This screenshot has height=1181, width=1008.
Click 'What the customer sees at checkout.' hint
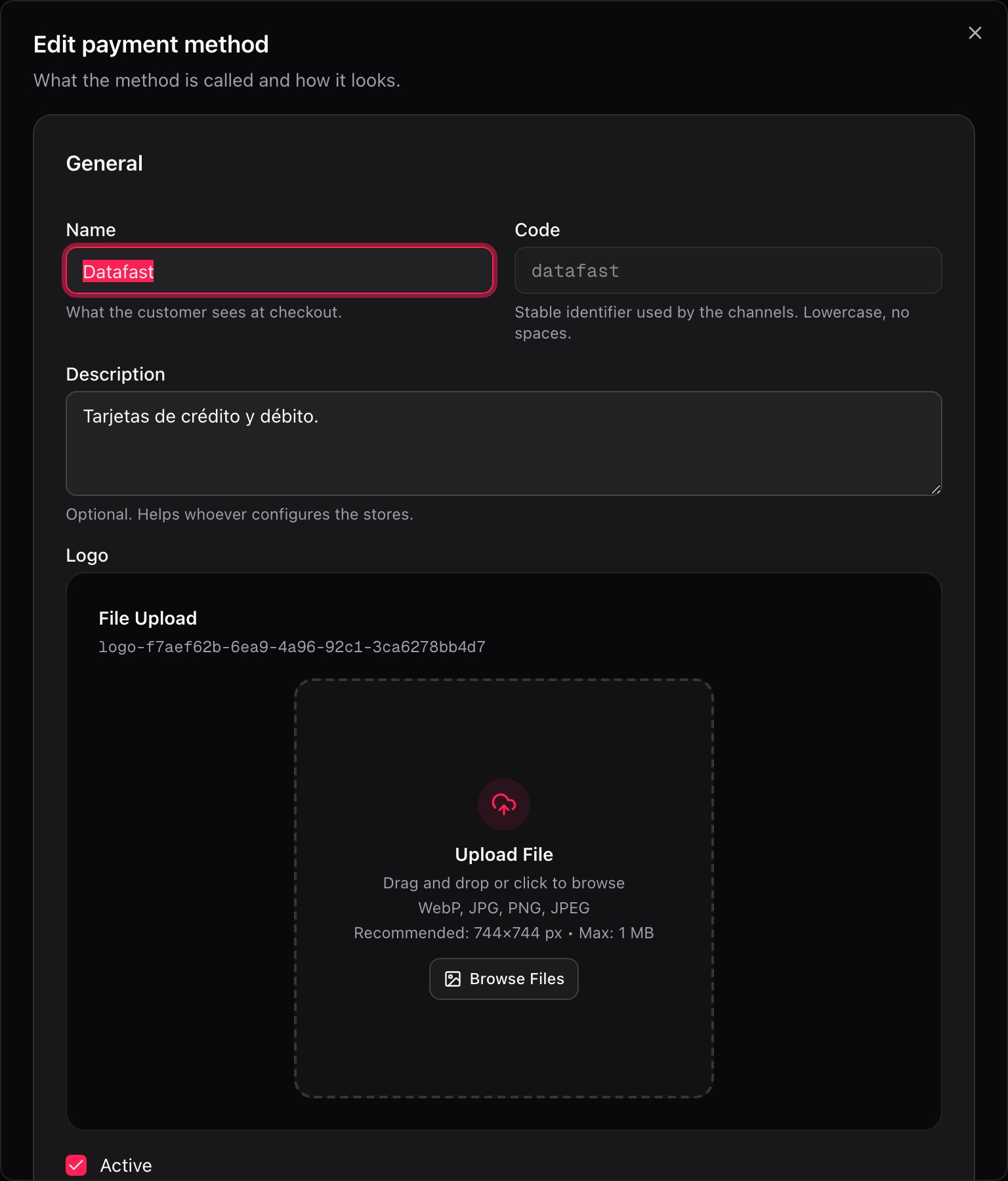(x=204, y=312)
